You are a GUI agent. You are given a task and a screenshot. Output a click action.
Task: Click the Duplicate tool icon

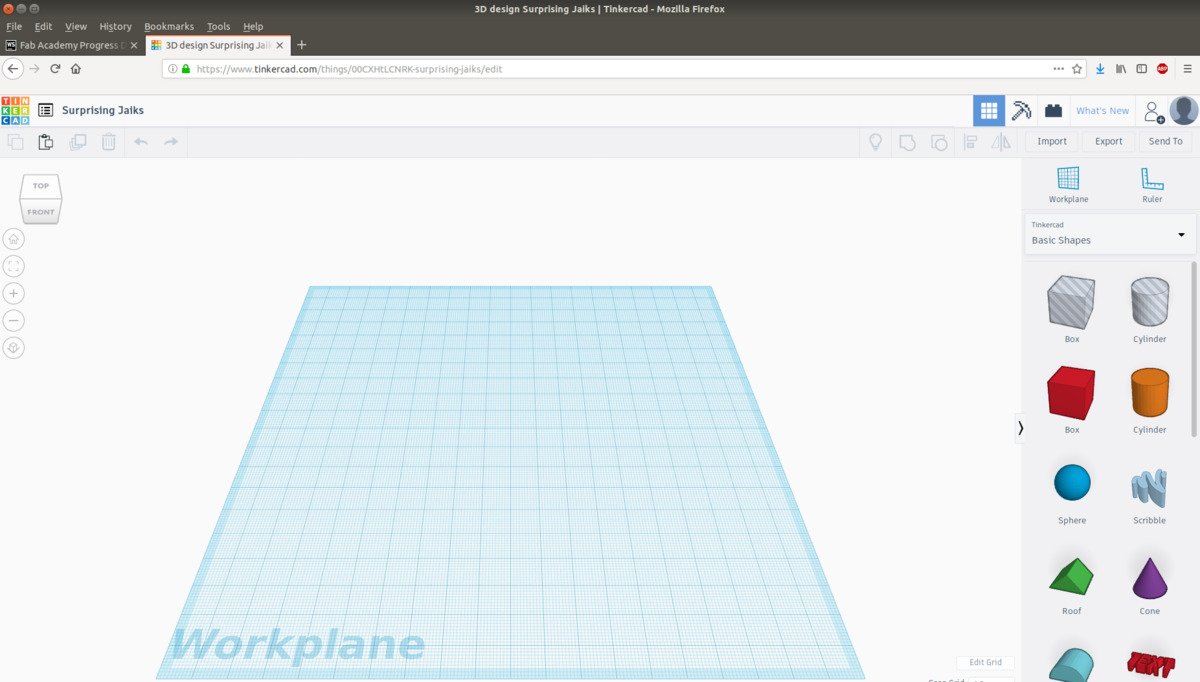pyautogui.click(x=77, y=142)
